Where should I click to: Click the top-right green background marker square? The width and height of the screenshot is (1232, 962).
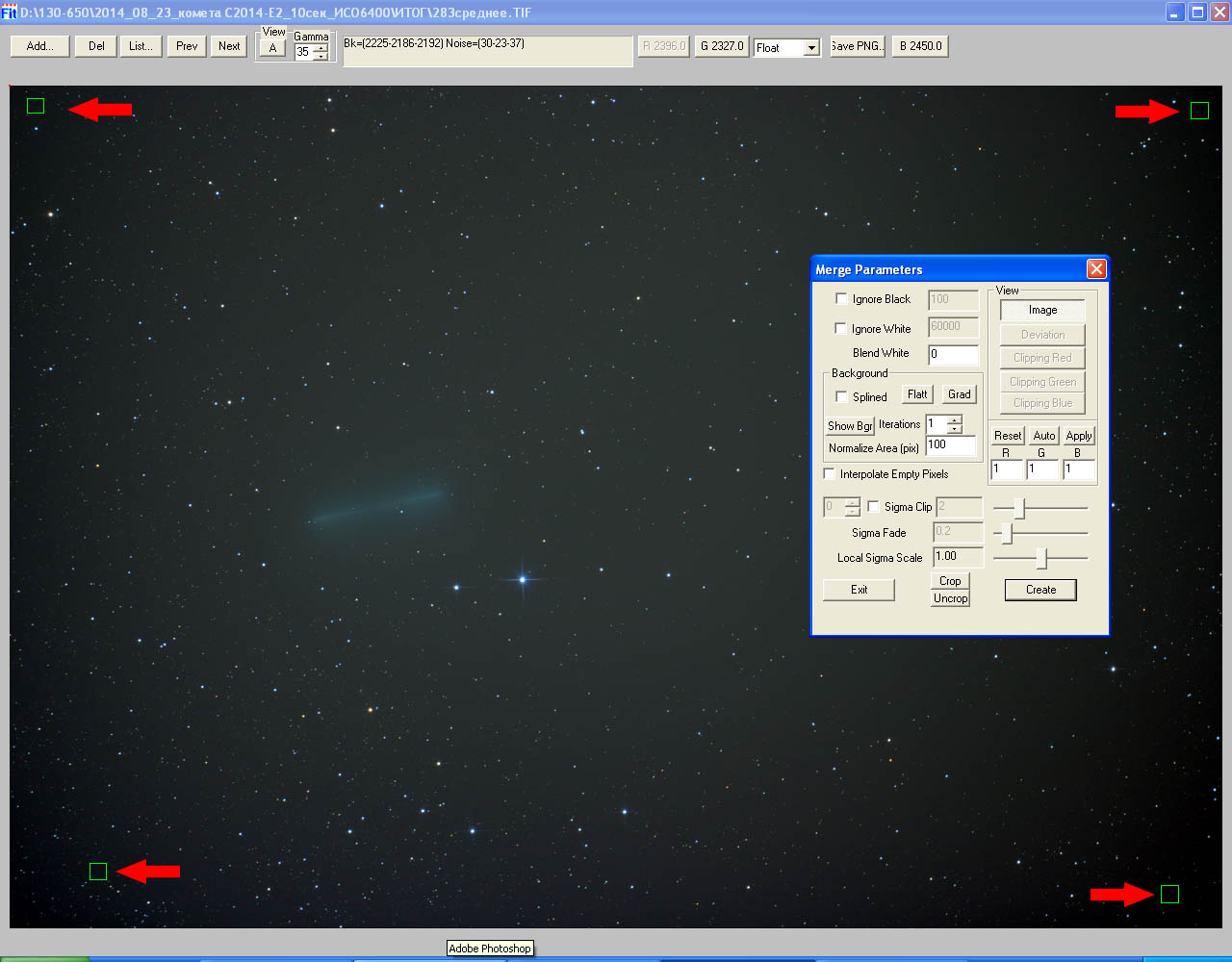tap(1199, 111)
